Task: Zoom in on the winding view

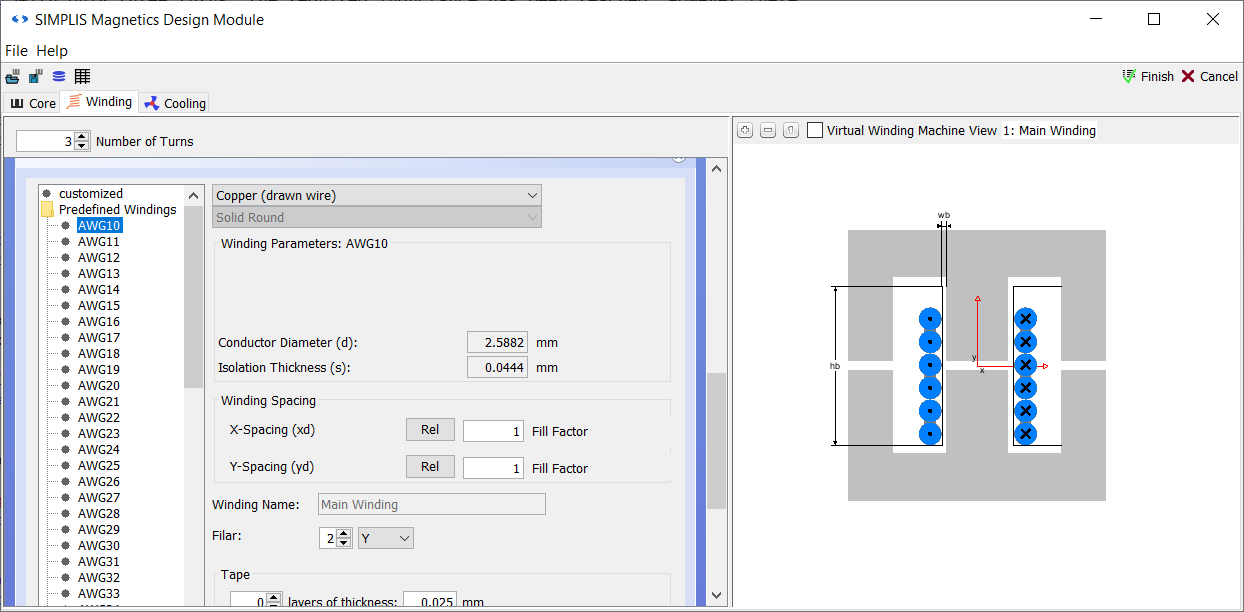Action: (745, 131)
